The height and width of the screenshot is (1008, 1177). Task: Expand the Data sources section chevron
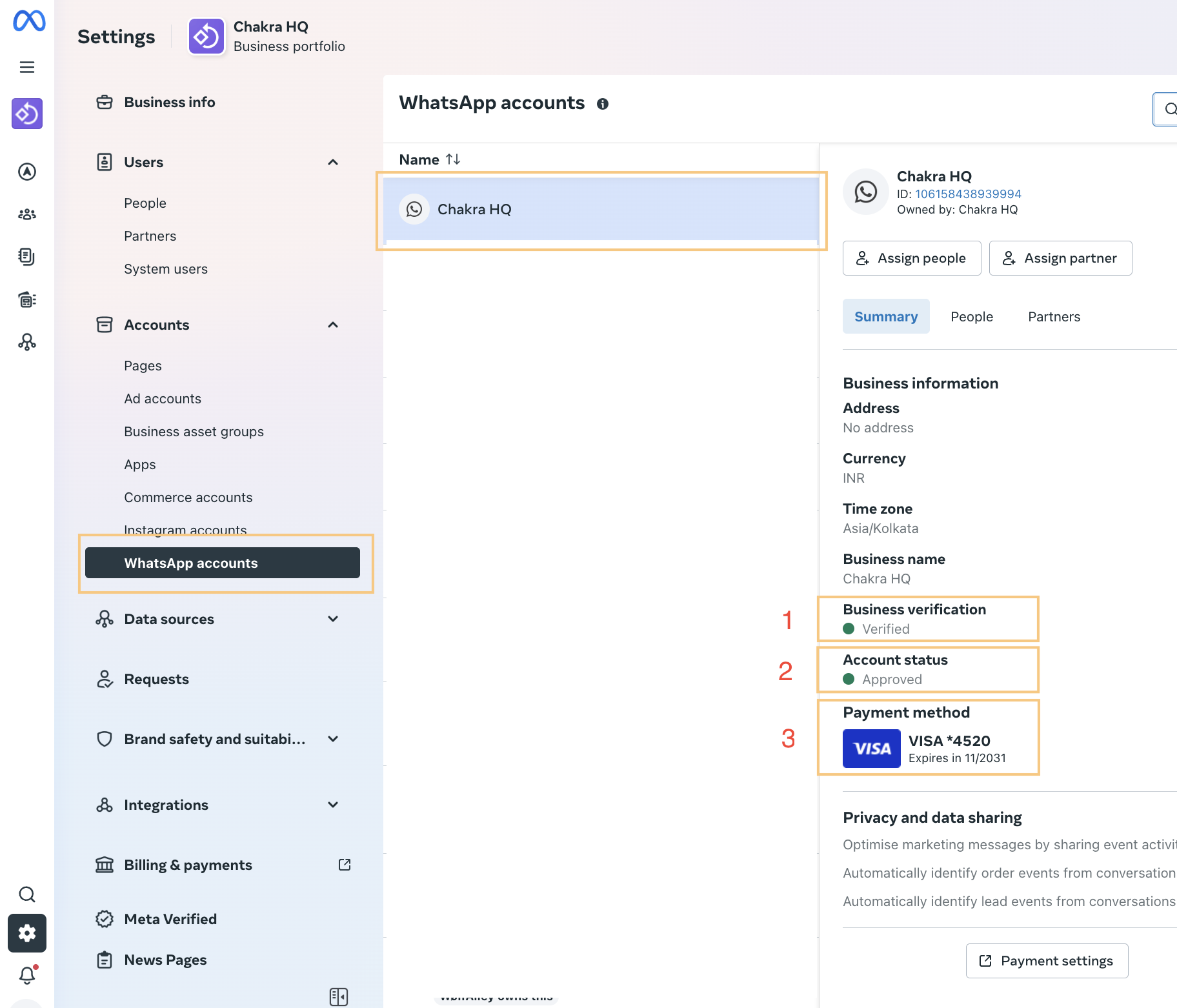click(x=333, y=619)
